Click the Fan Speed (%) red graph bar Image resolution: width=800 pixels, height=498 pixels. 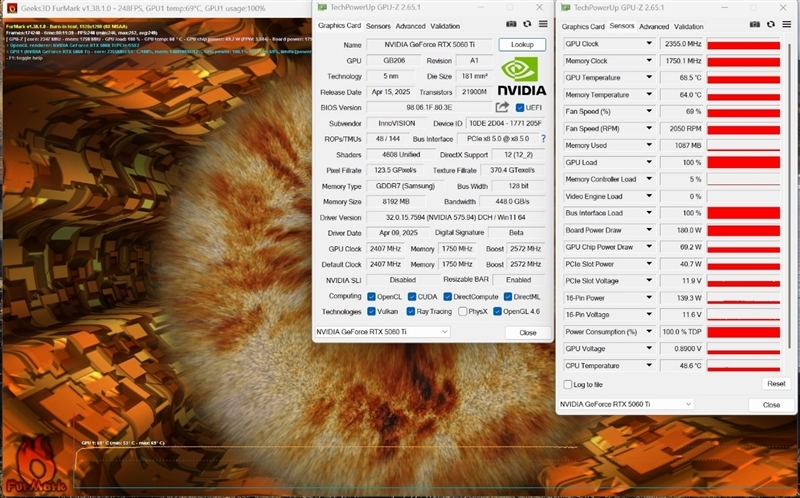pyautogui.click(x=743, y=112)
